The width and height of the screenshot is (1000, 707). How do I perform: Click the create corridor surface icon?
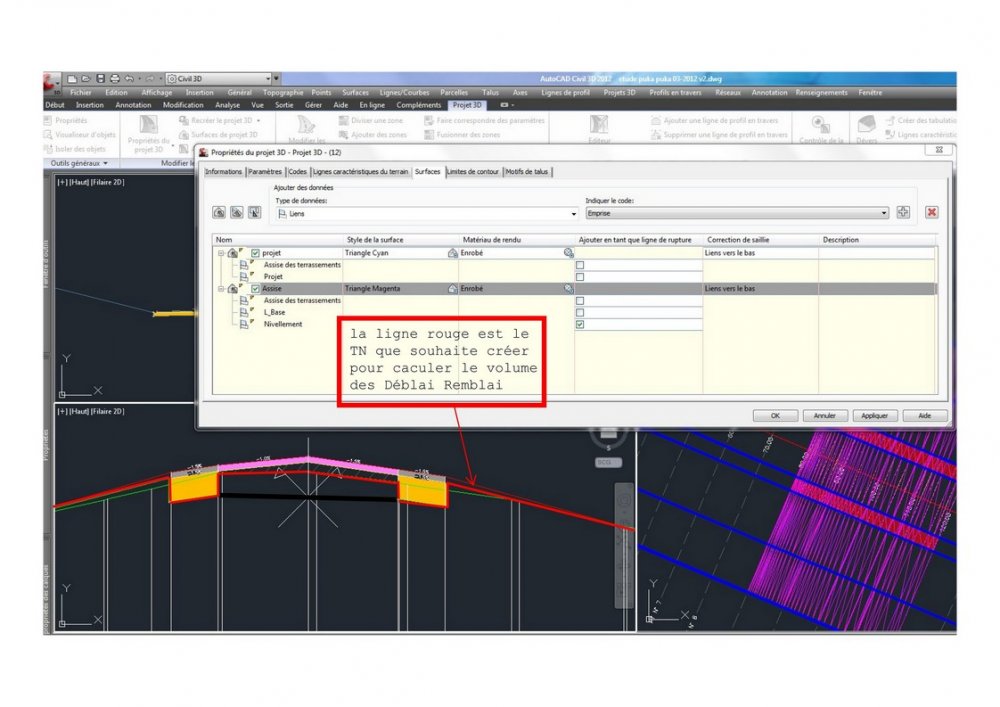(x=219, y=212)
